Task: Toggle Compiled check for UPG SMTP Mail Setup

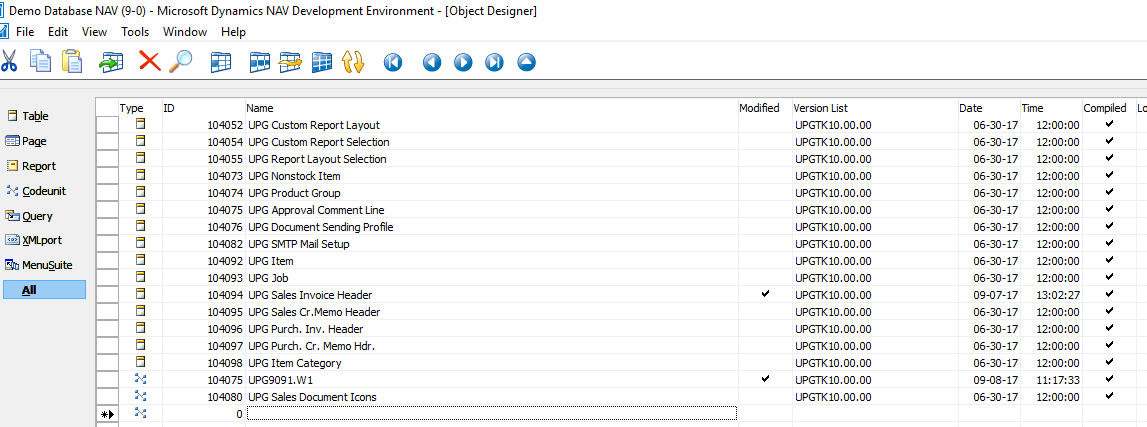Action: coord(1109,243)
